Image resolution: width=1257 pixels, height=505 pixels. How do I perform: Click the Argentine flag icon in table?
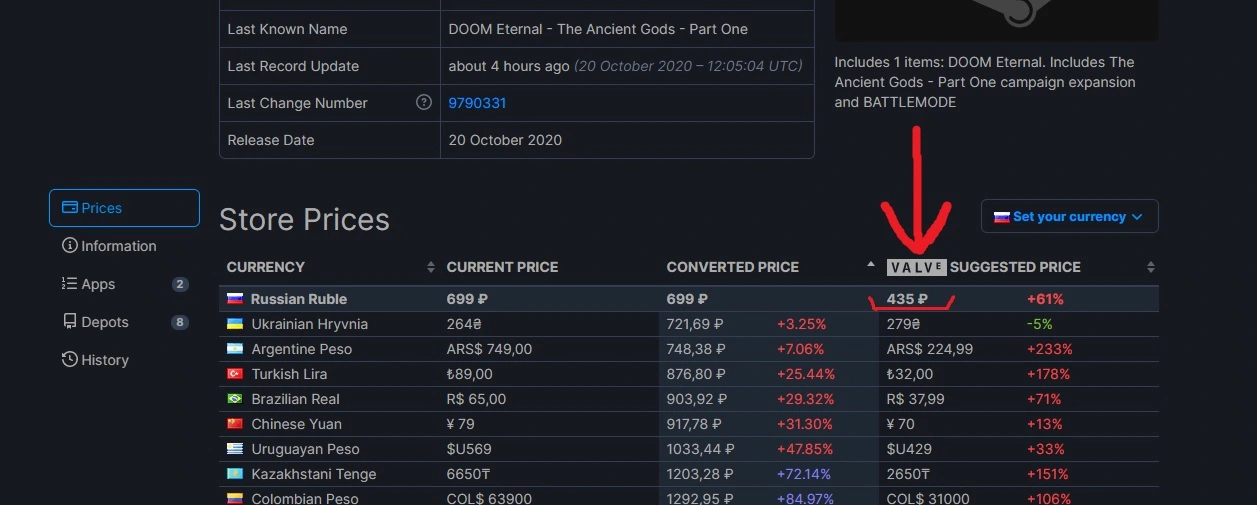point(235,349)
